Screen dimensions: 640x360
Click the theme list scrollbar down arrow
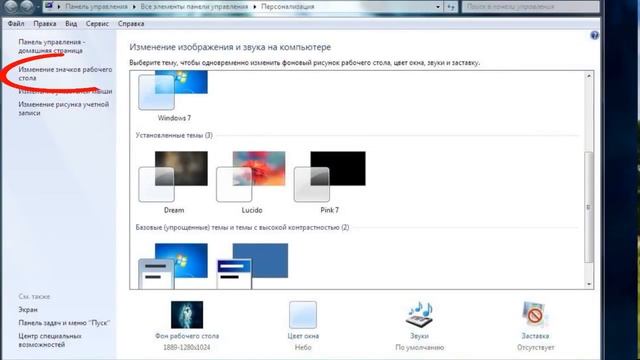tap(589, 284)
